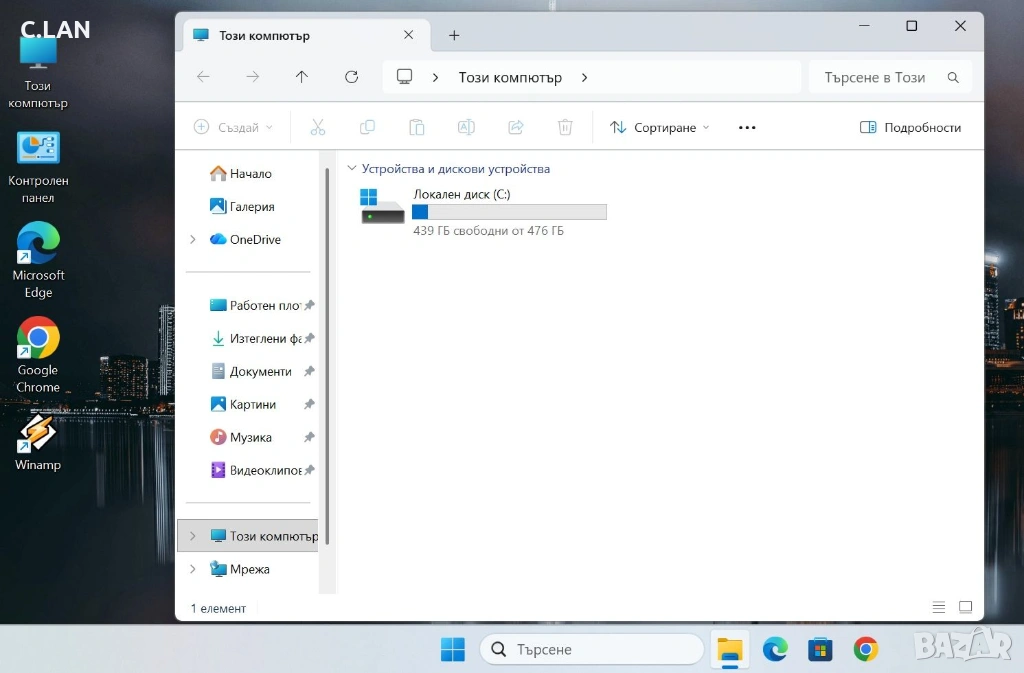Switch to large thumbnails view icon

click(965, 607)
